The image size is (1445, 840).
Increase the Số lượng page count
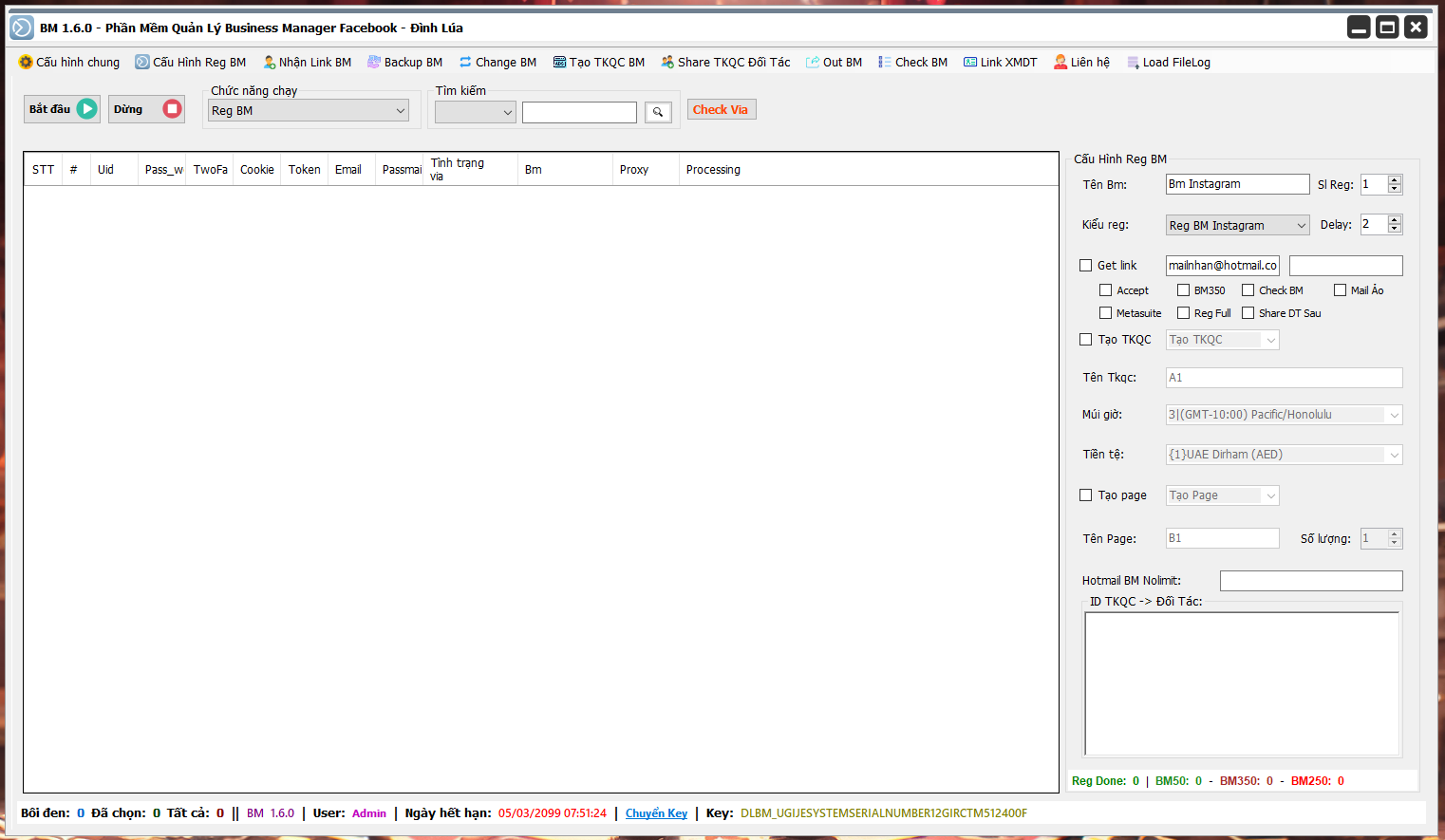pos(1395,534)
